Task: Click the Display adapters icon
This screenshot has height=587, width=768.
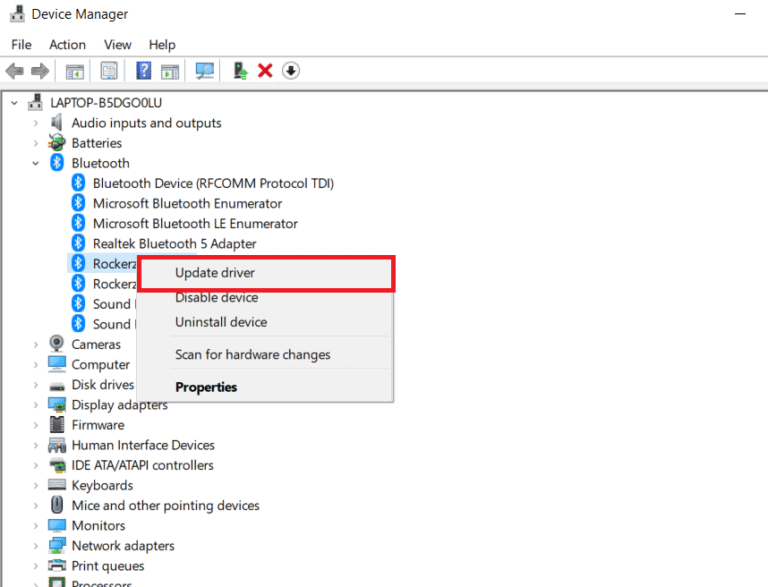Action: pos(57,405)
